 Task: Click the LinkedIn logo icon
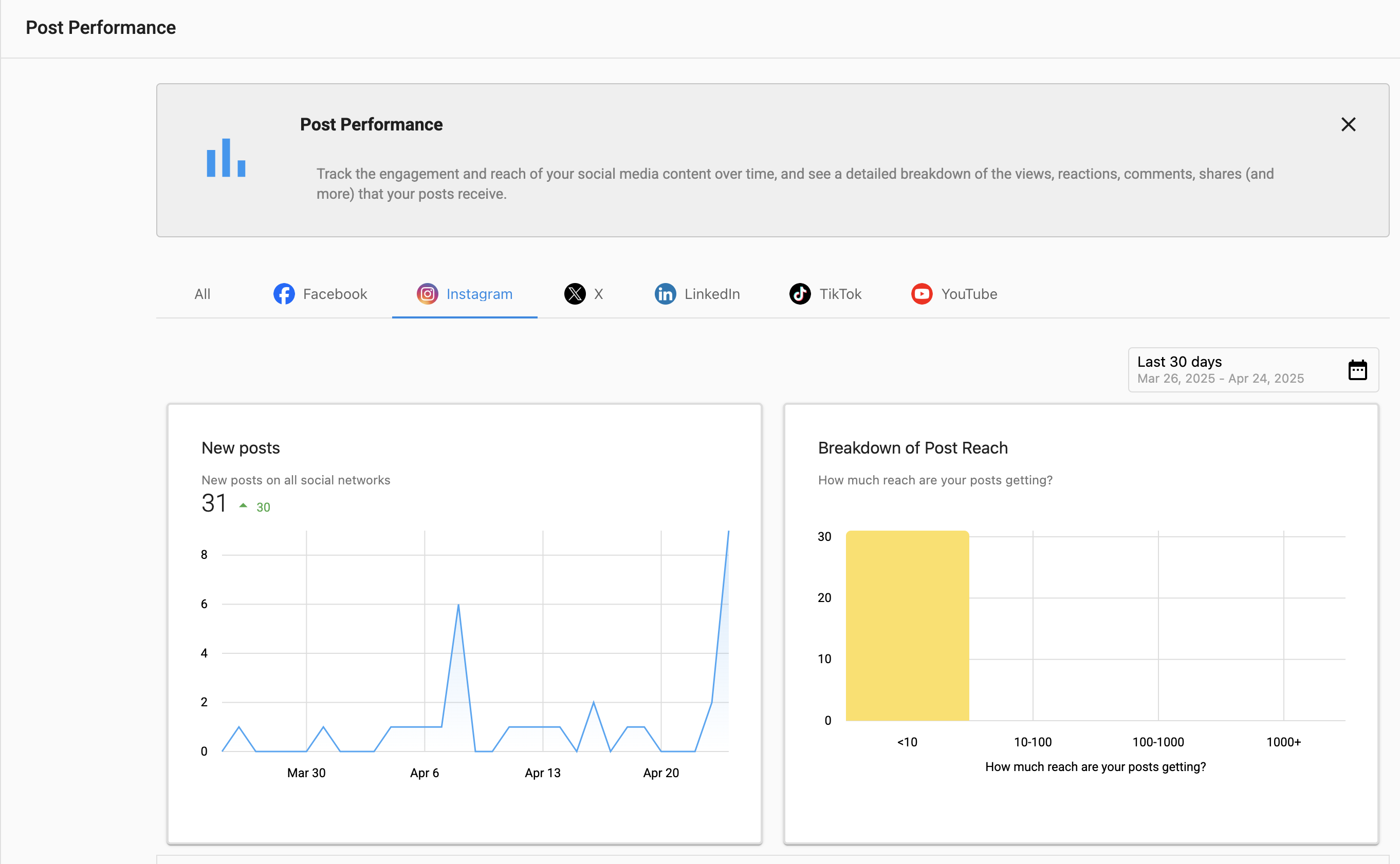coord(665,294)
